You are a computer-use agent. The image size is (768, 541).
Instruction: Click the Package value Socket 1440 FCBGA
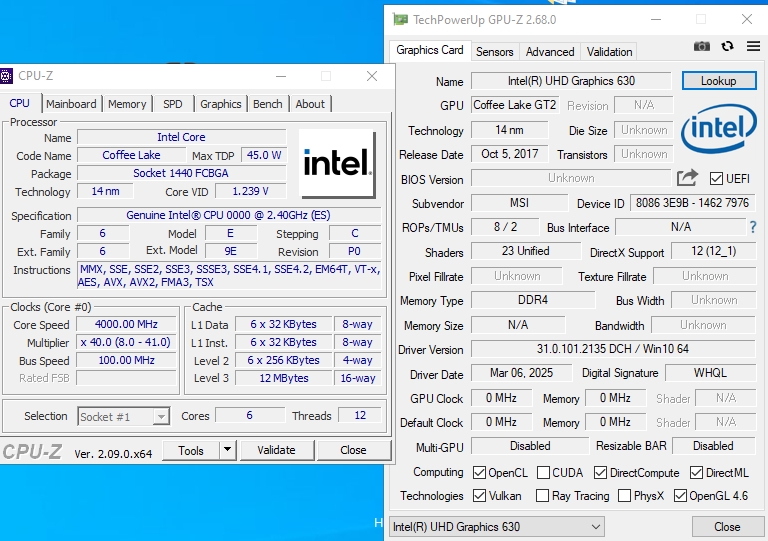pos(181,173)
